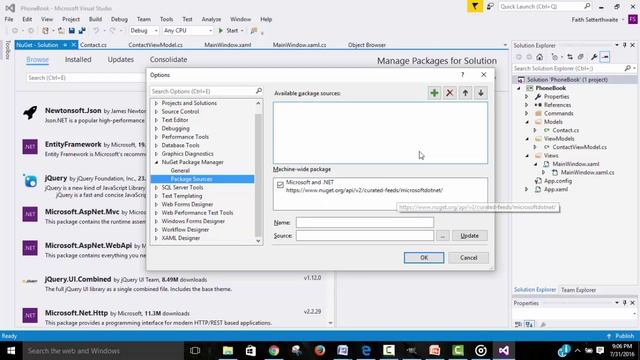Click the Undo toolbar icon
Viewport: 640px width, 360px height.
pyautogui.click(x=96, y=31)
